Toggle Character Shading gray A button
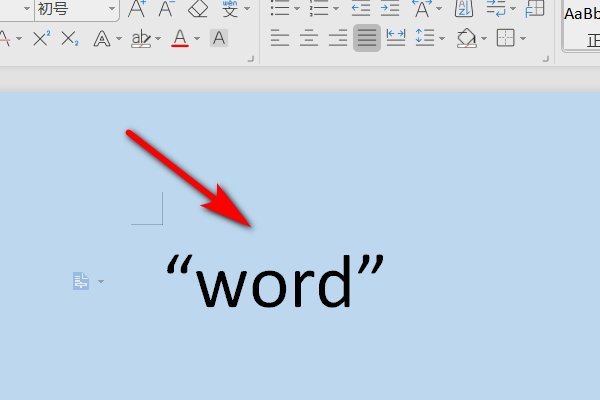 click(x=219, y=38)
